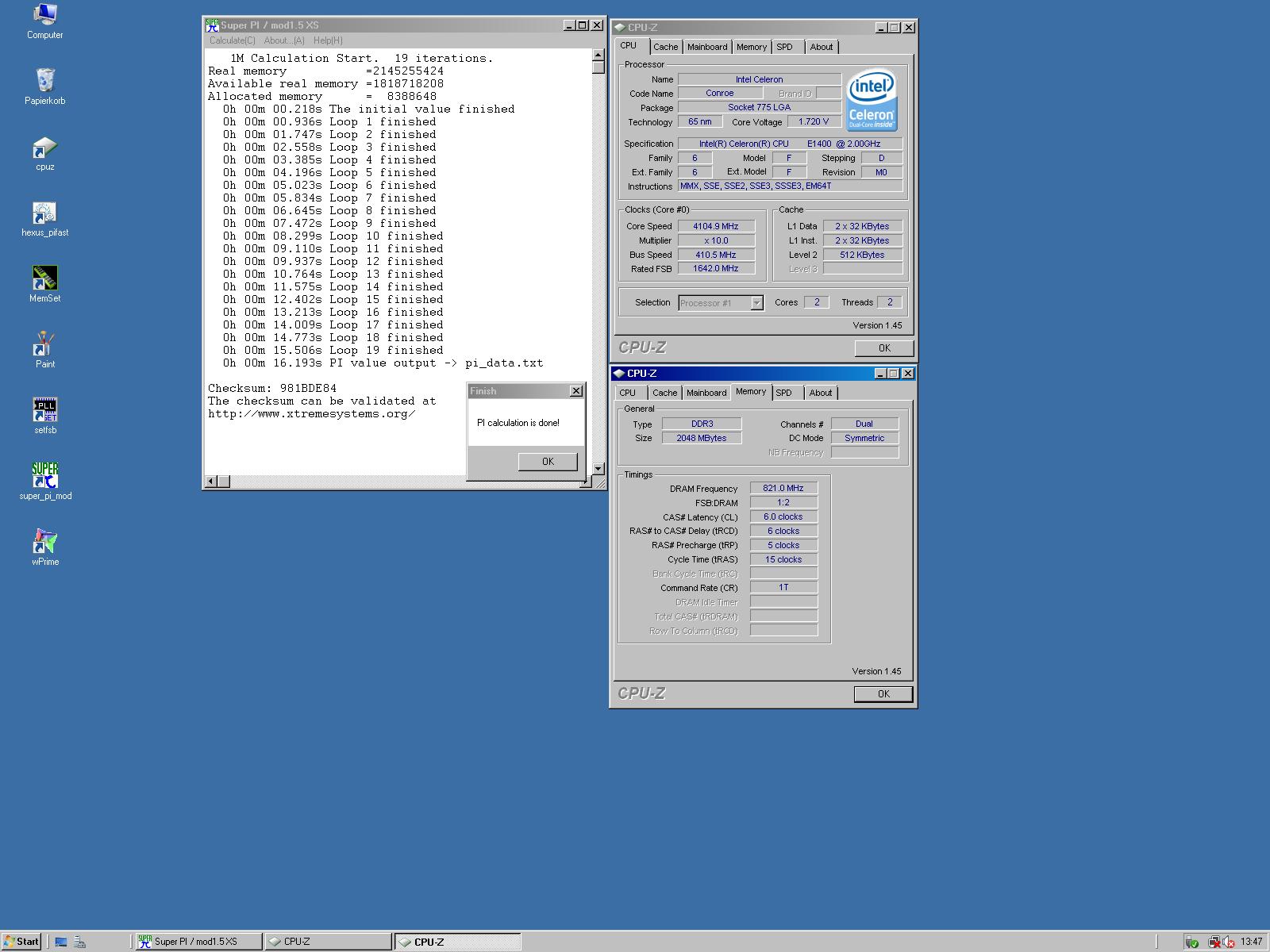
Task: Switch to first CPU-Z taskbar button
Action: [x=328, y=942]
